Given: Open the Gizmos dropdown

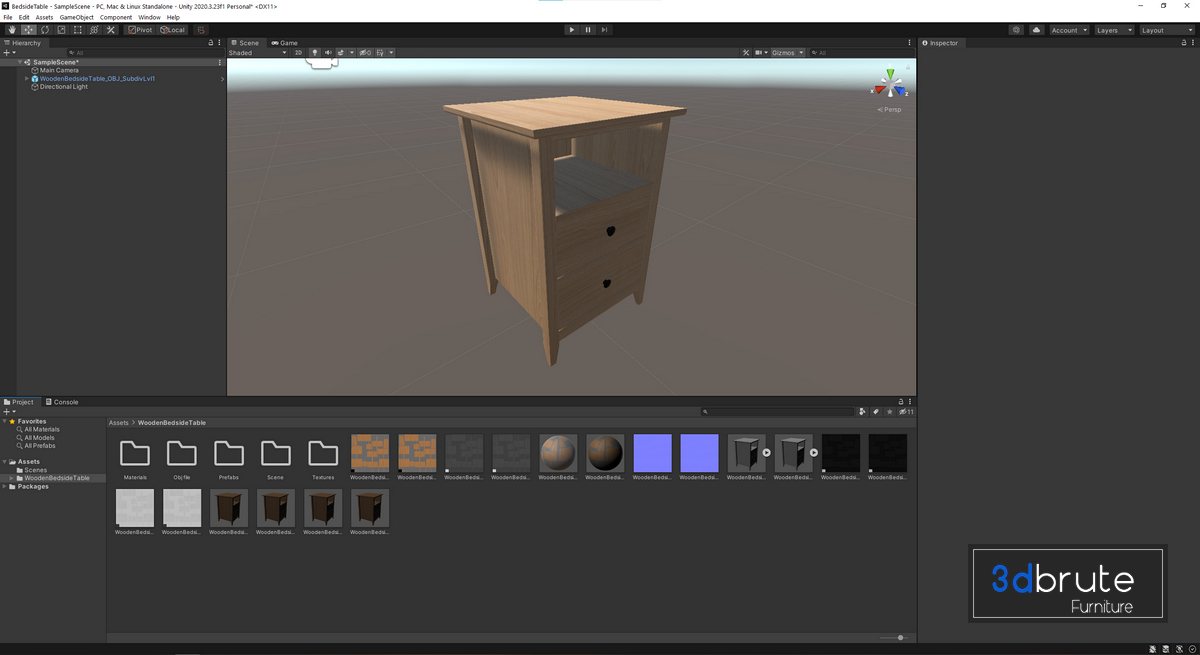Looking at the screenshot, I should pyautogui.click(x=788, y=52).
